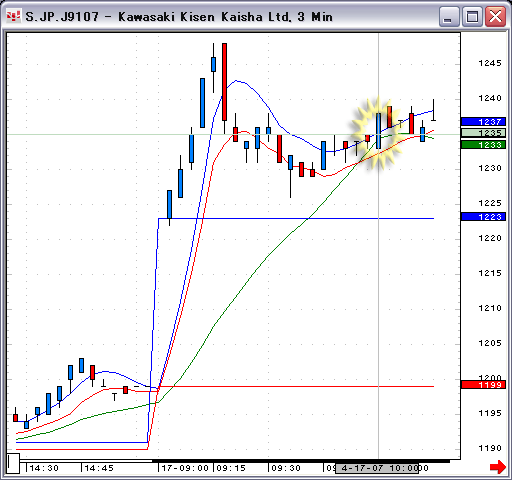Click the dark green 1233 price label
This screenshot has width=512, height=480.
tap(483, 145)
